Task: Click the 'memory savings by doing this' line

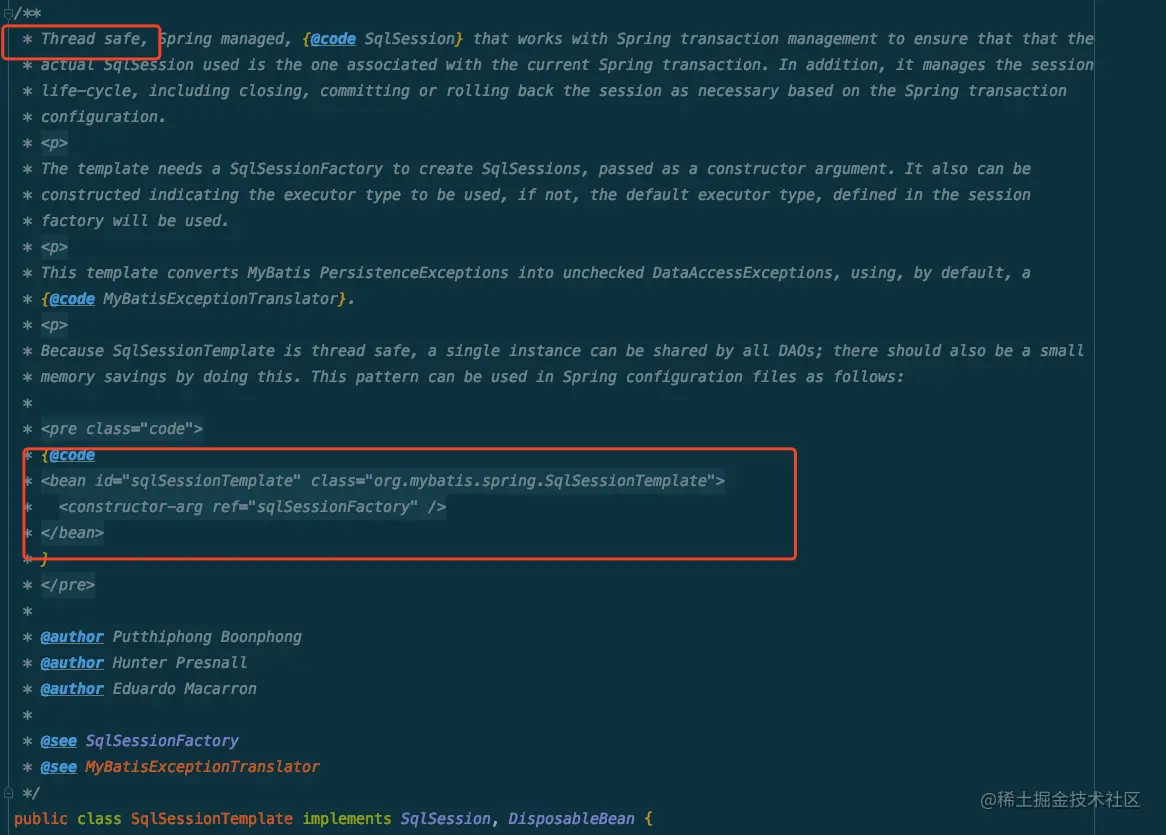Action: (x=472, y=377)
